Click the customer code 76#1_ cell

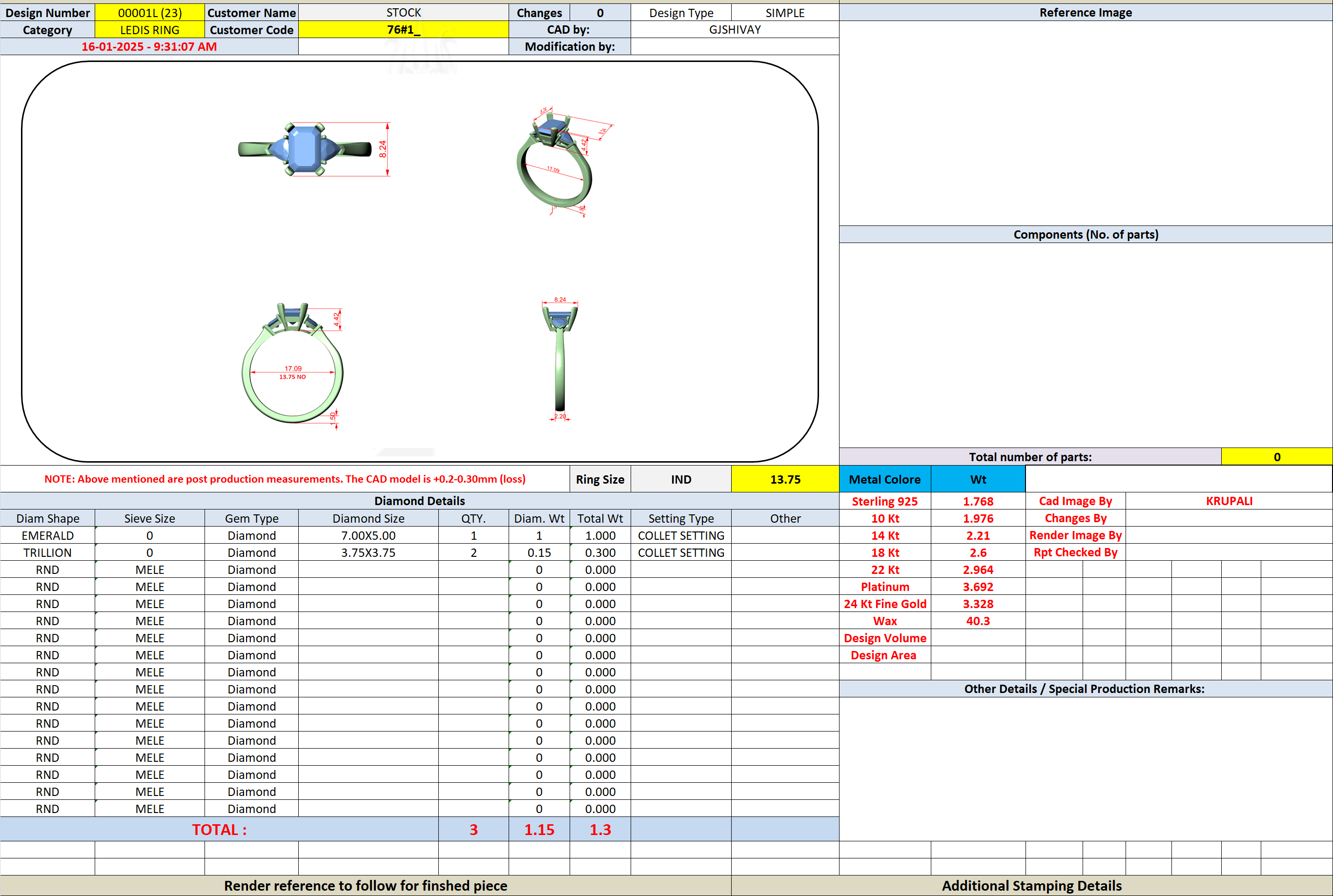point(403,30)
